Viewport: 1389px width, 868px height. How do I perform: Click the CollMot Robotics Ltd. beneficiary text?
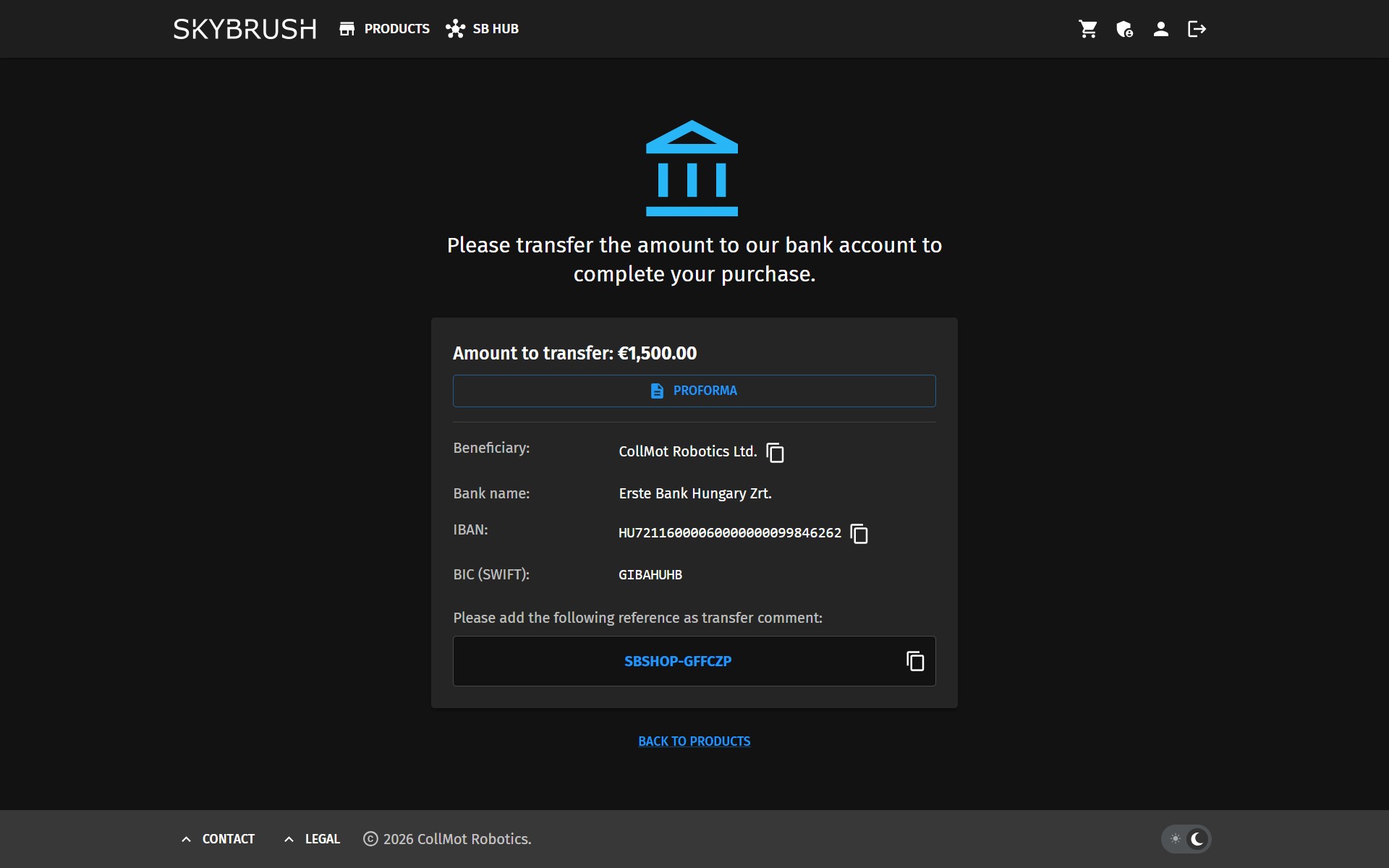point(688,451)
